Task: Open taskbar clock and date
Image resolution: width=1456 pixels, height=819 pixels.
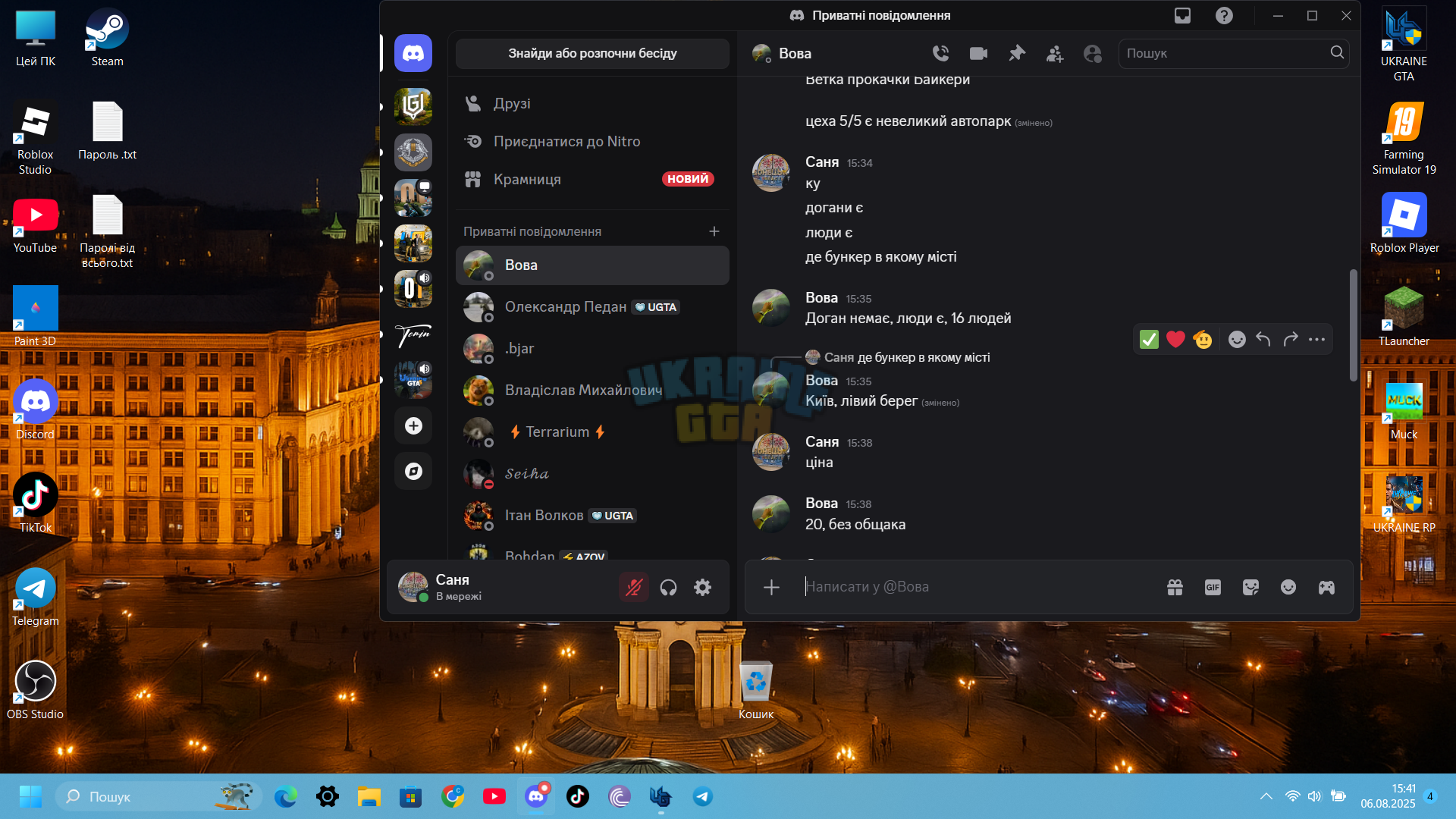Action: tap(1388, 796)
